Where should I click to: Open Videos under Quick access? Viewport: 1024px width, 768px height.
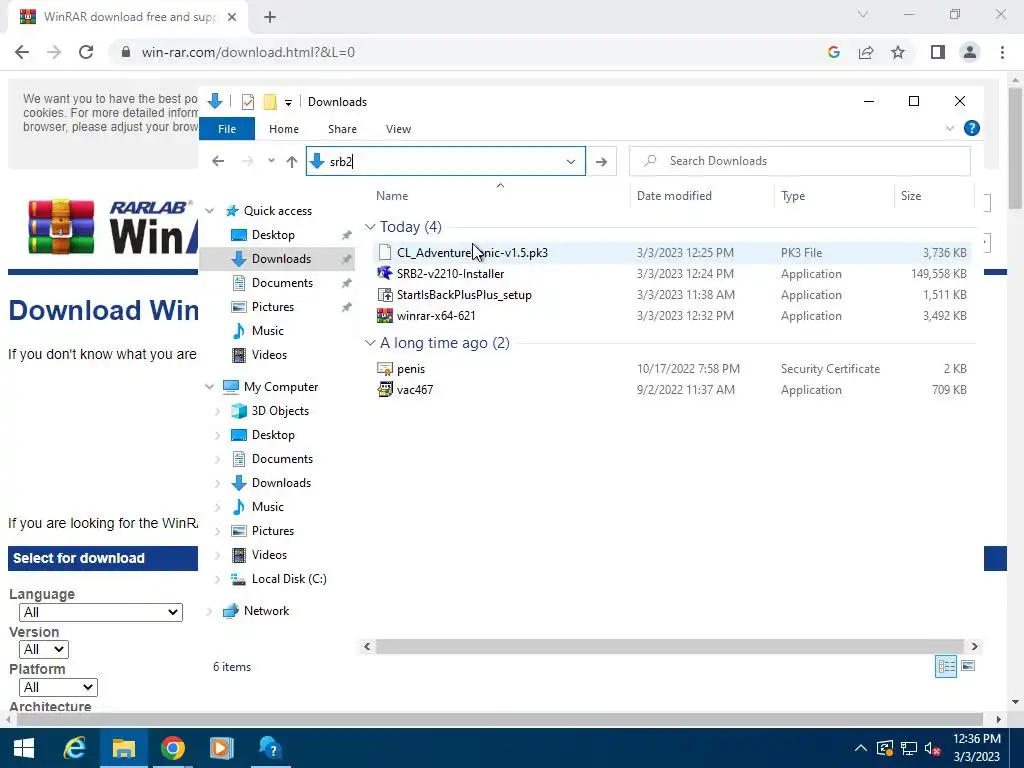[x=269, y=355]
